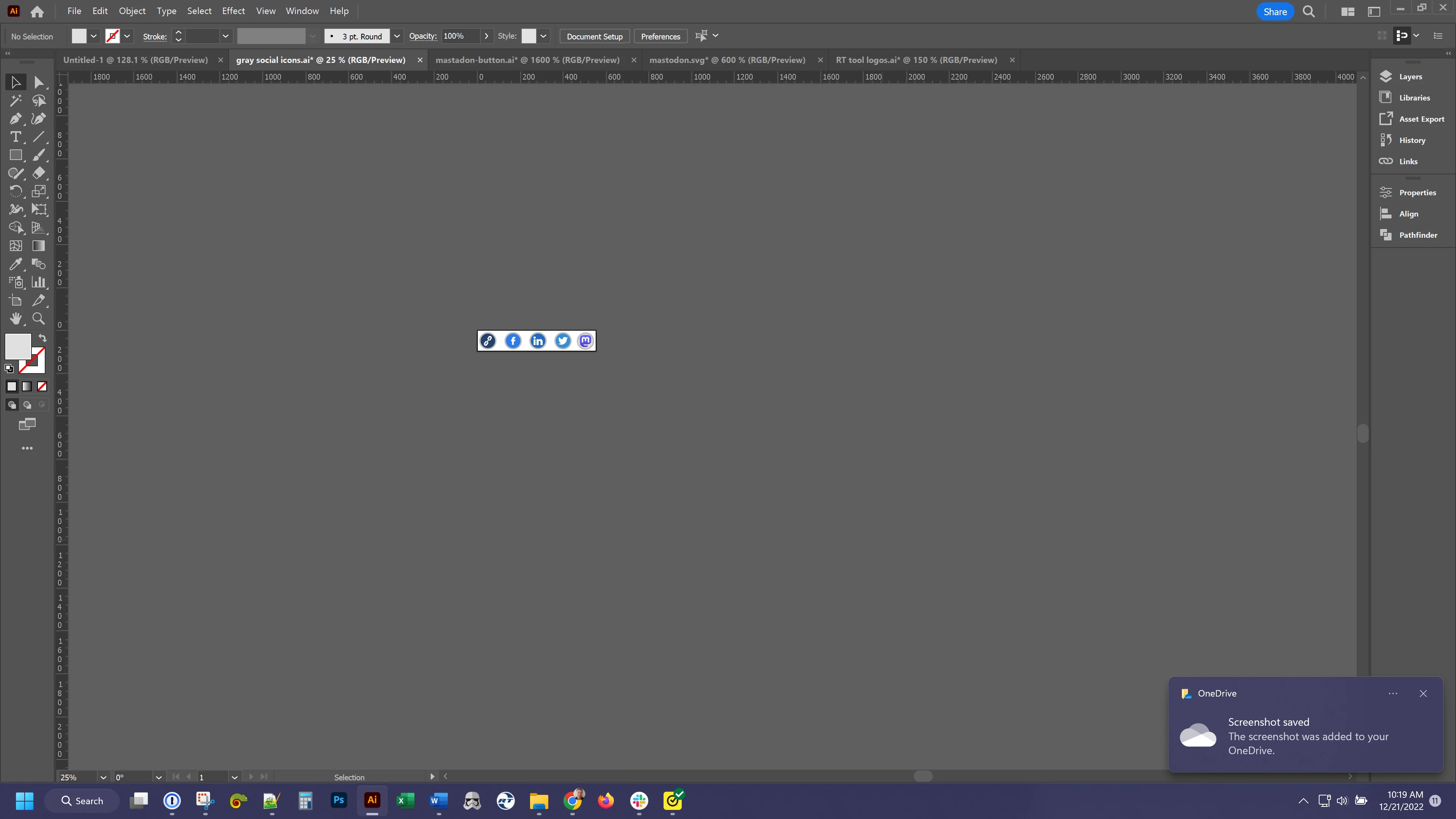Select the Hand tool

point(15,319)
